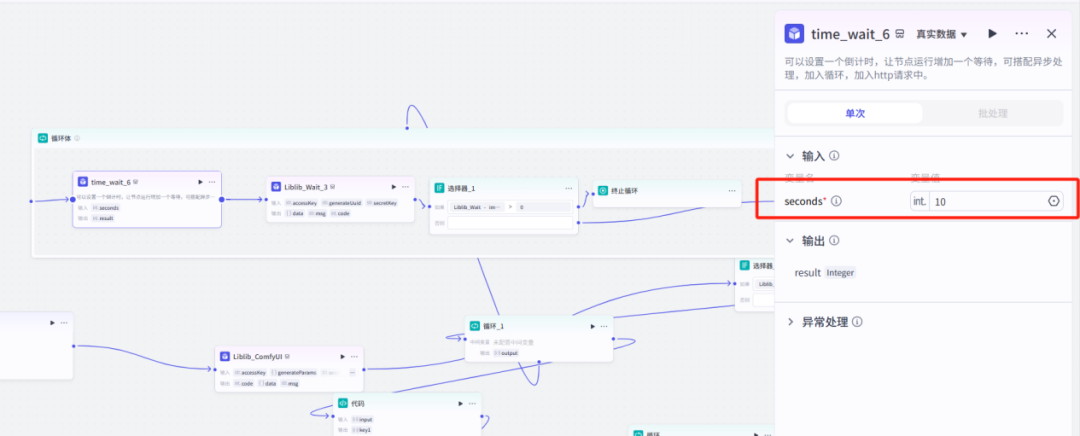1080x436 pixels.
Task: Open the Liblib_Wait_3 node menu
Action: [406, 187]
